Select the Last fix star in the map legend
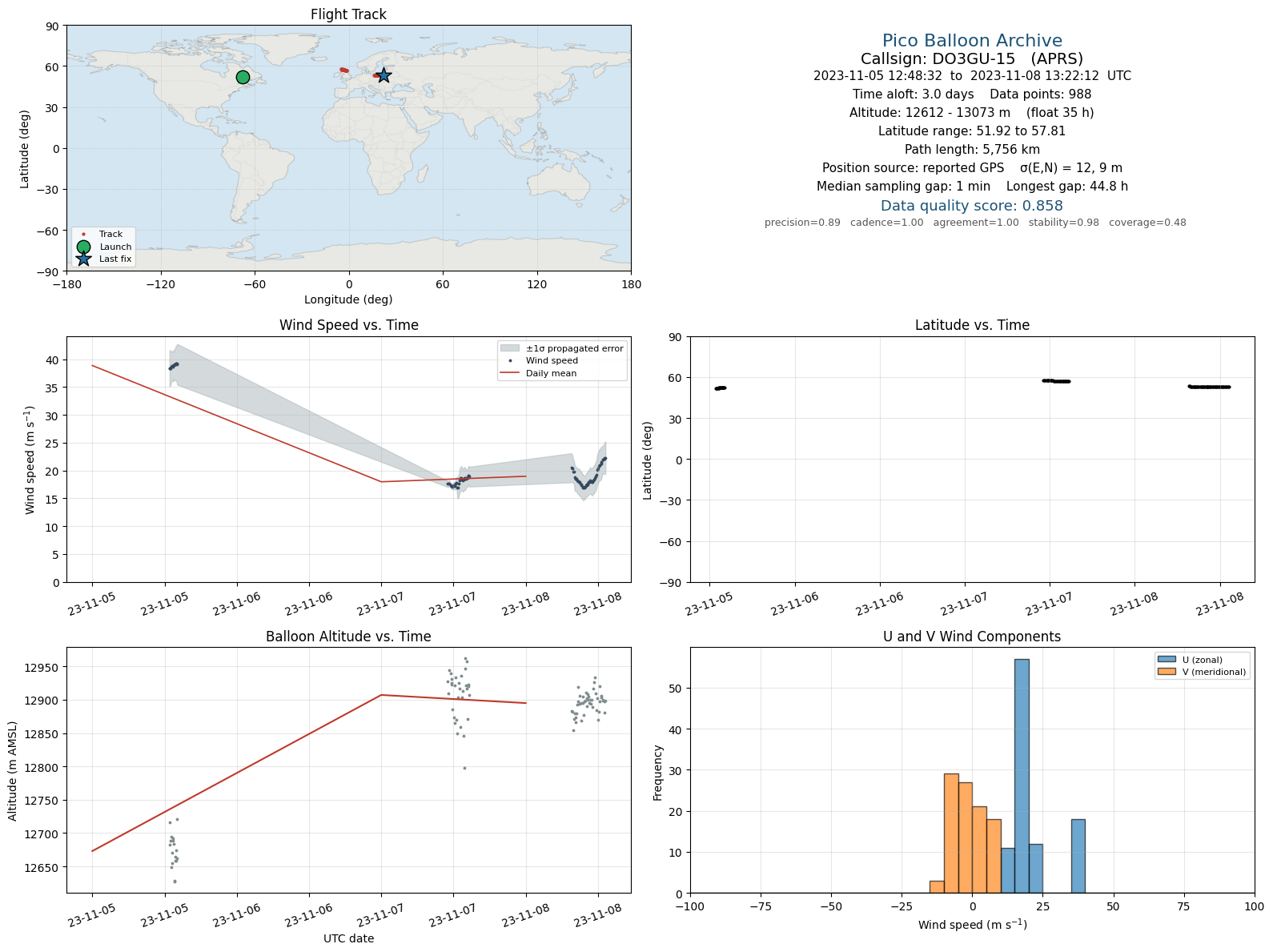Viewport: 1273px width, 952px height. click(x=83, y=259)
